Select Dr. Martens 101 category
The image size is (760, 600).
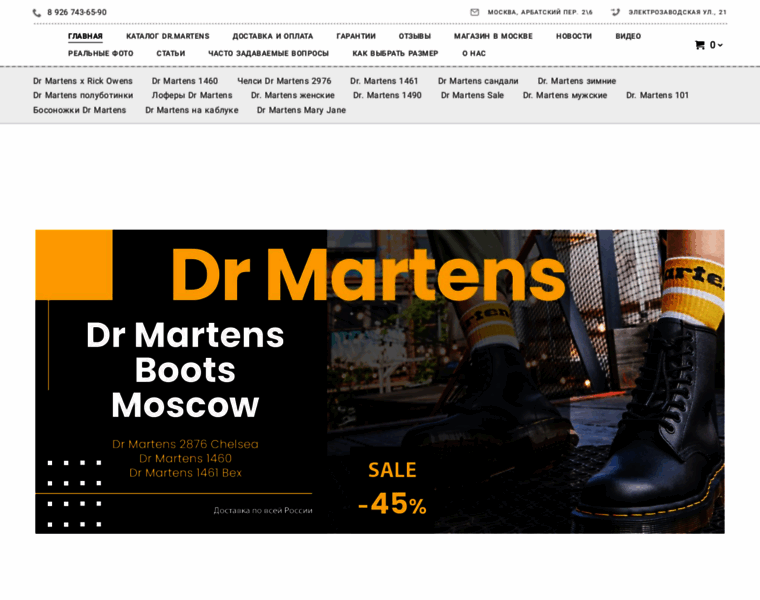[x=657, y=95]
